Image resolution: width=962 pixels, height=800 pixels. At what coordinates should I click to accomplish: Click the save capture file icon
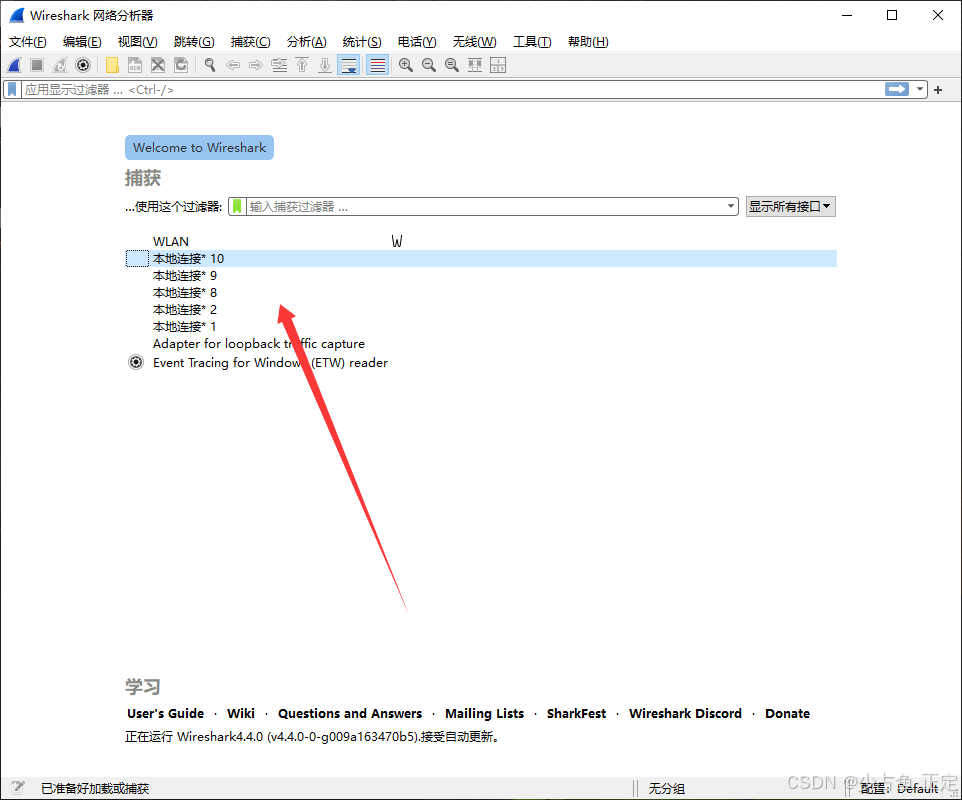coord(134,65)
